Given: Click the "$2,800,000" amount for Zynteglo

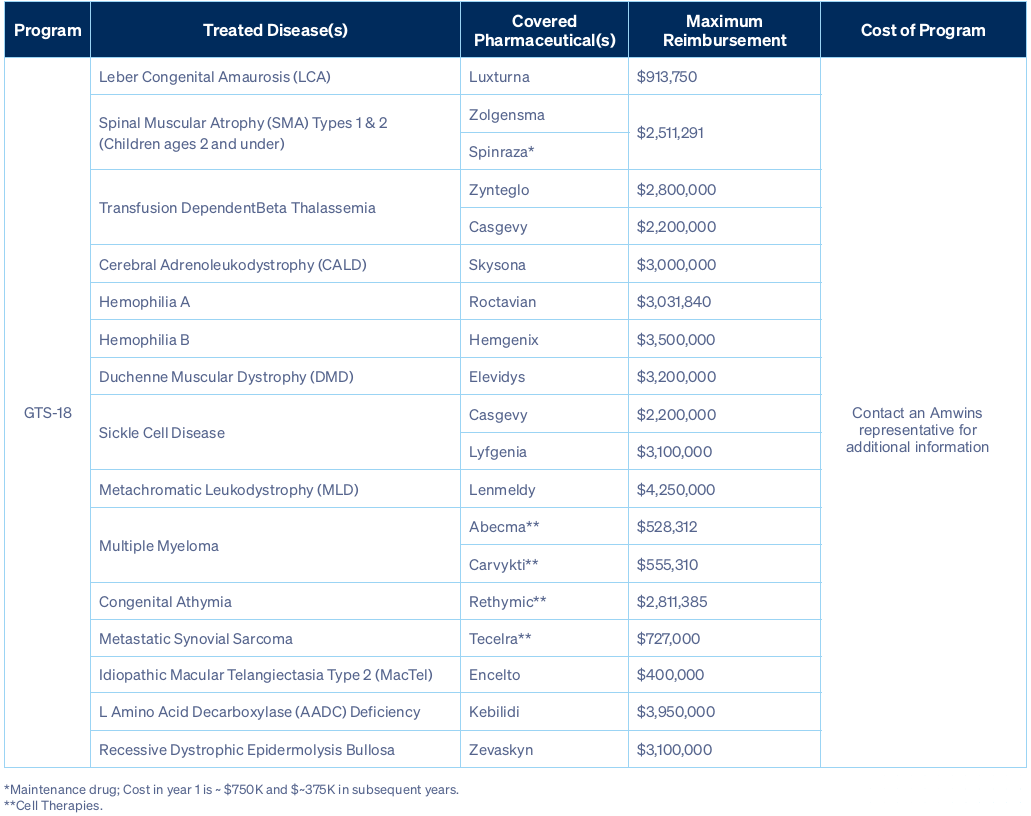Looking at the screenshot, I should point(676,190).
